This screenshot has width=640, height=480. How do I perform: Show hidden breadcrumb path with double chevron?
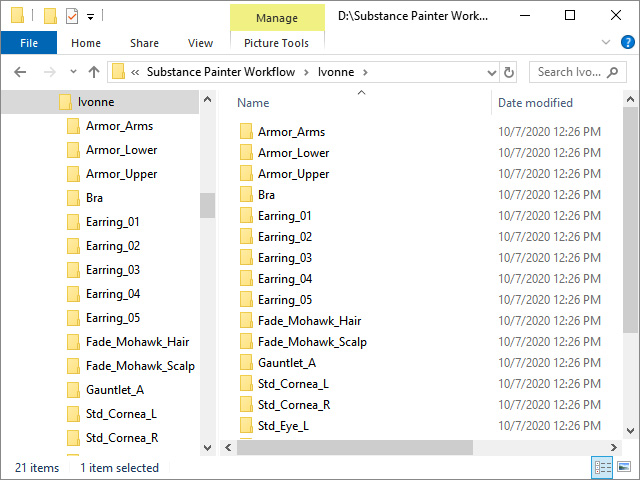(135, 73)
